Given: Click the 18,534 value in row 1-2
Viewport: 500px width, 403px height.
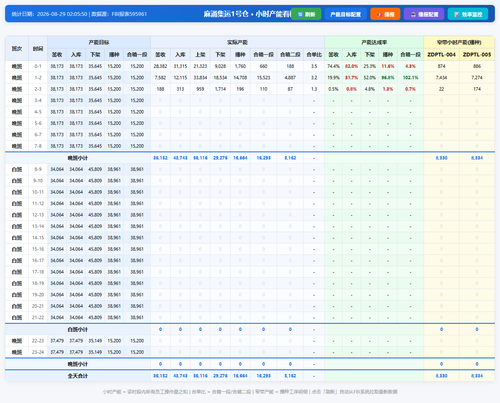Looking at the screenshot, I should coord(220,78).
